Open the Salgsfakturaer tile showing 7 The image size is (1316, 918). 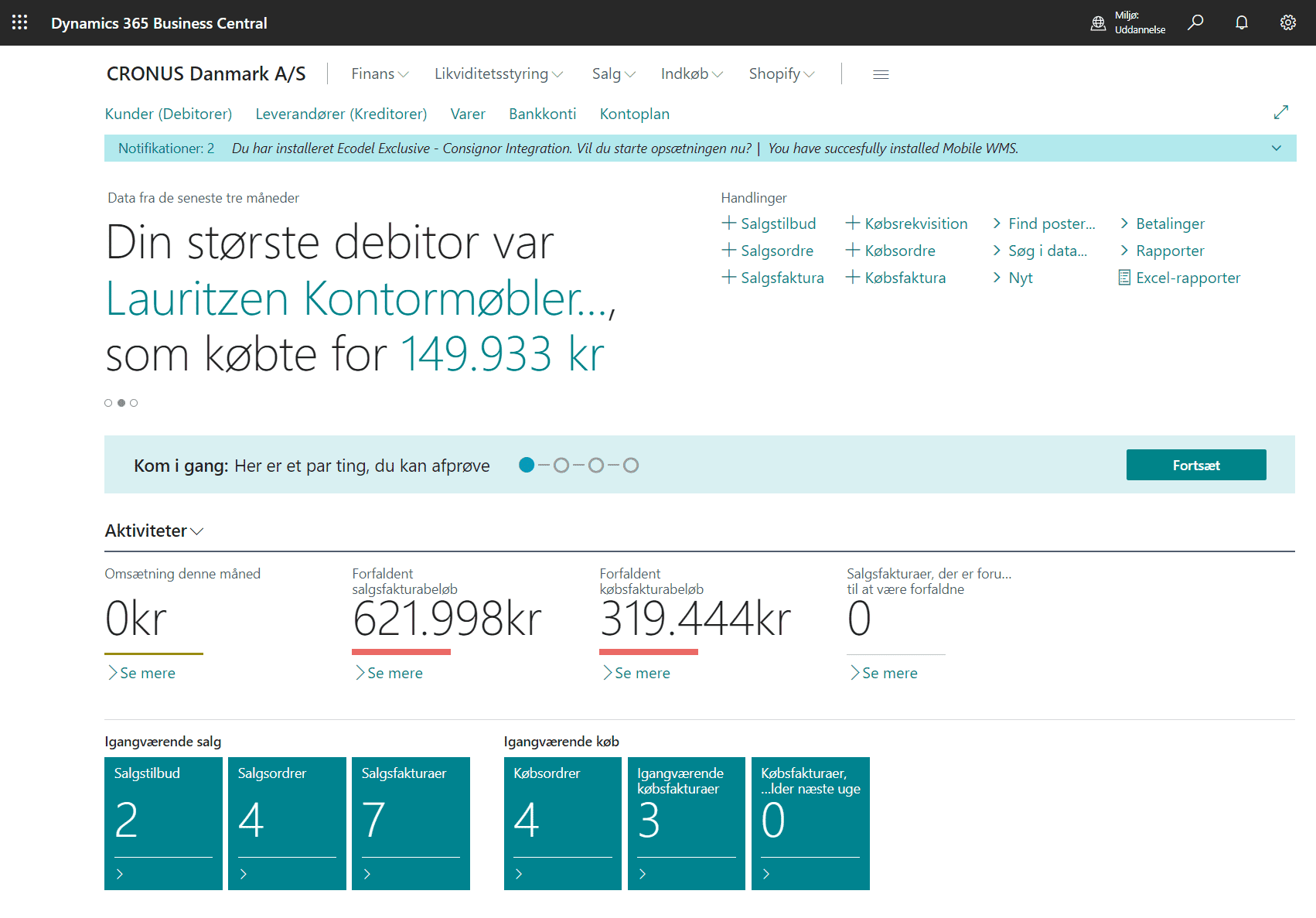click(411, 823)
